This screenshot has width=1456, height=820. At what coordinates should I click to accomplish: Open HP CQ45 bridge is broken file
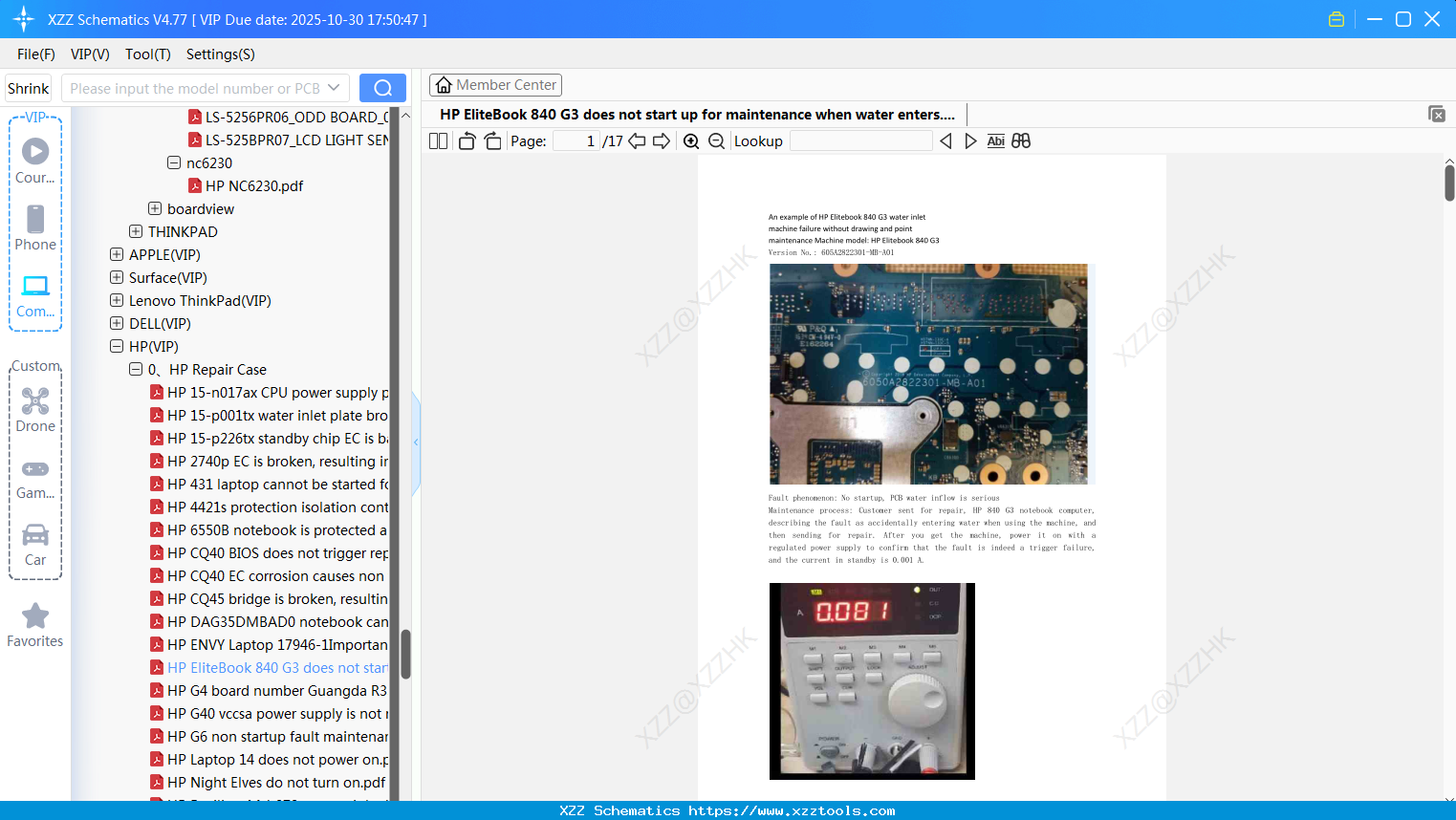[x=270, y=599]
